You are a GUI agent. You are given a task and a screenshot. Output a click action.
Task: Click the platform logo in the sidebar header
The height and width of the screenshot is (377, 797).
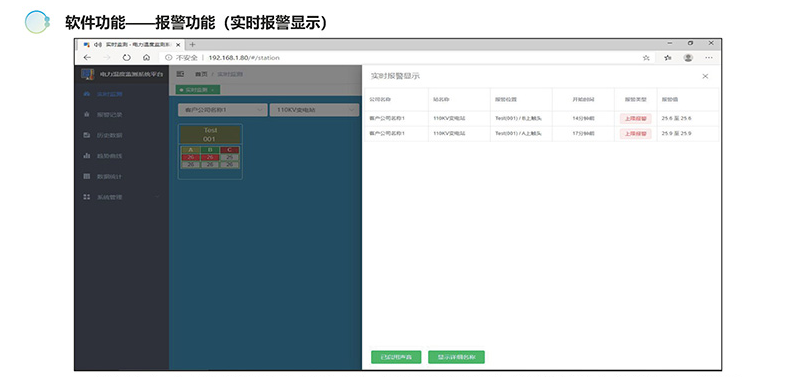(88, 74)
